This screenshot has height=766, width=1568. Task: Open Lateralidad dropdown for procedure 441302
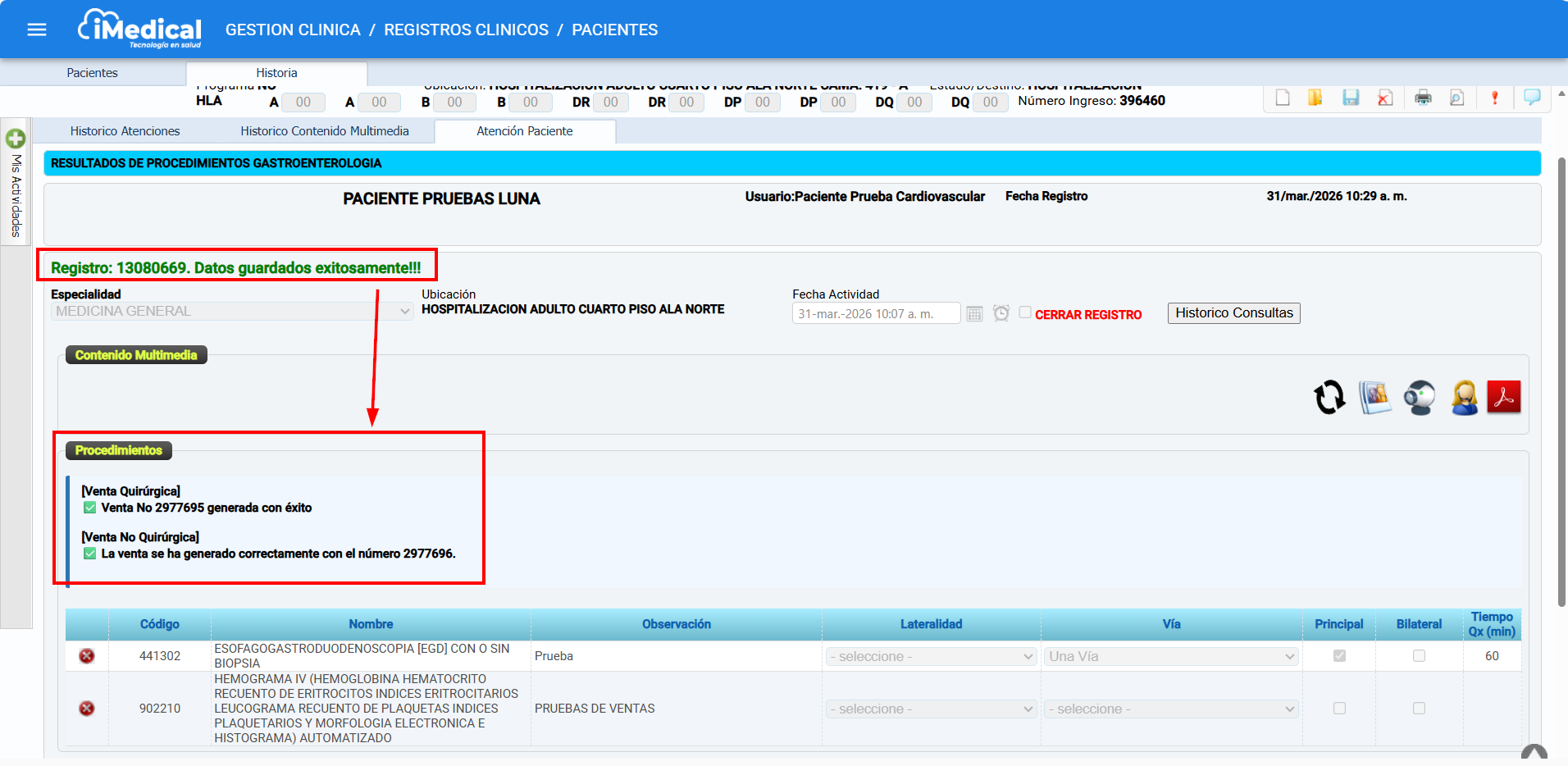click(x=931, y=657)
